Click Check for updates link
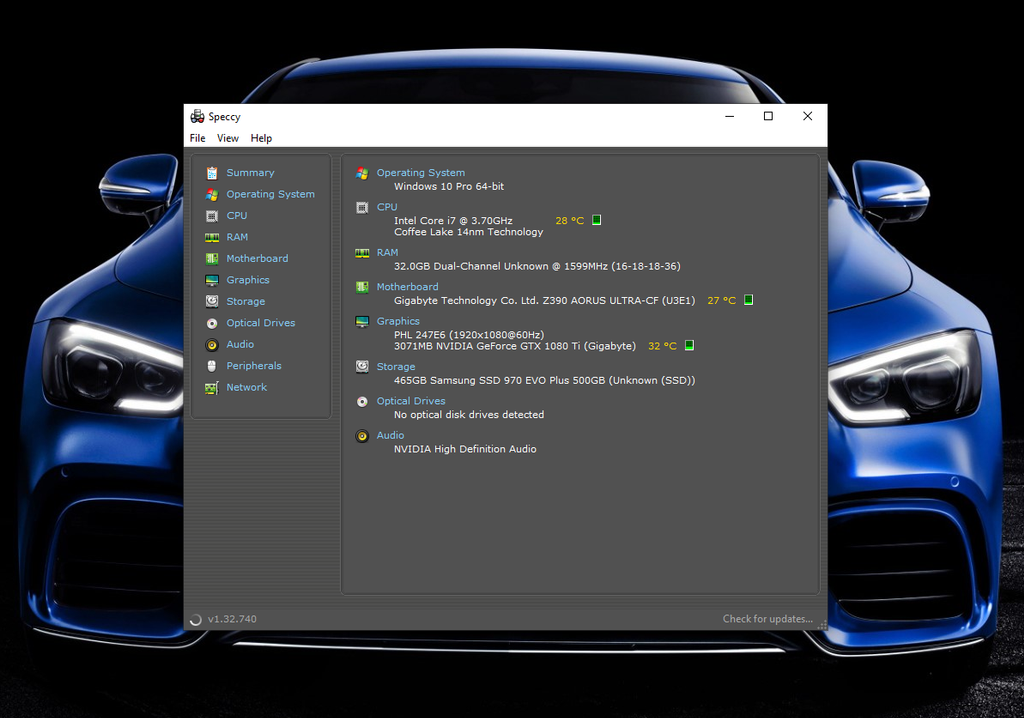The image size is (1024, 718). (767, 619)
